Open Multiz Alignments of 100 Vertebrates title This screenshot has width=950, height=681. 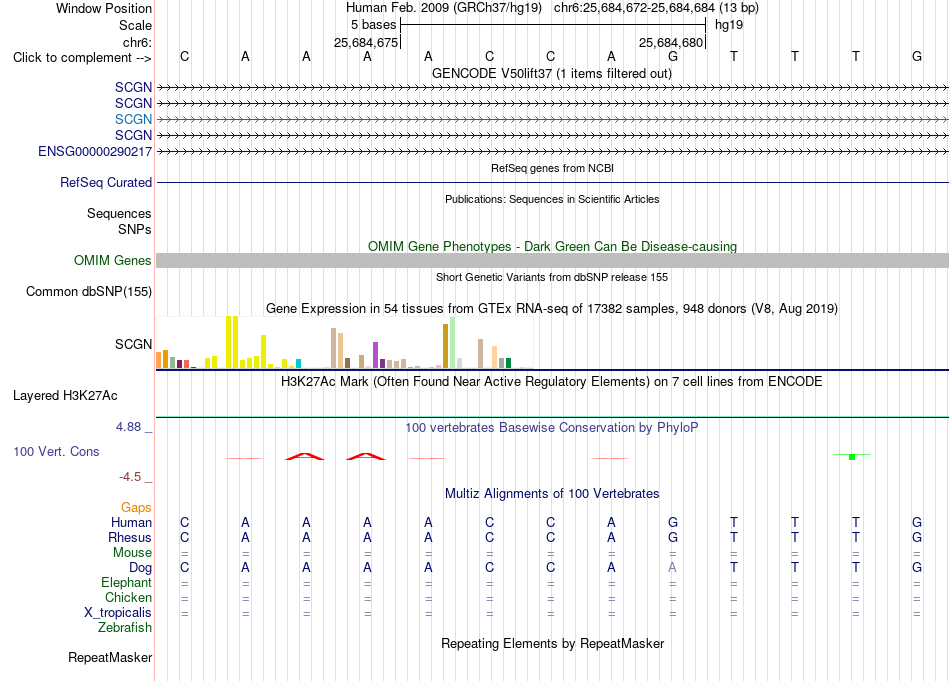point(552,494)
